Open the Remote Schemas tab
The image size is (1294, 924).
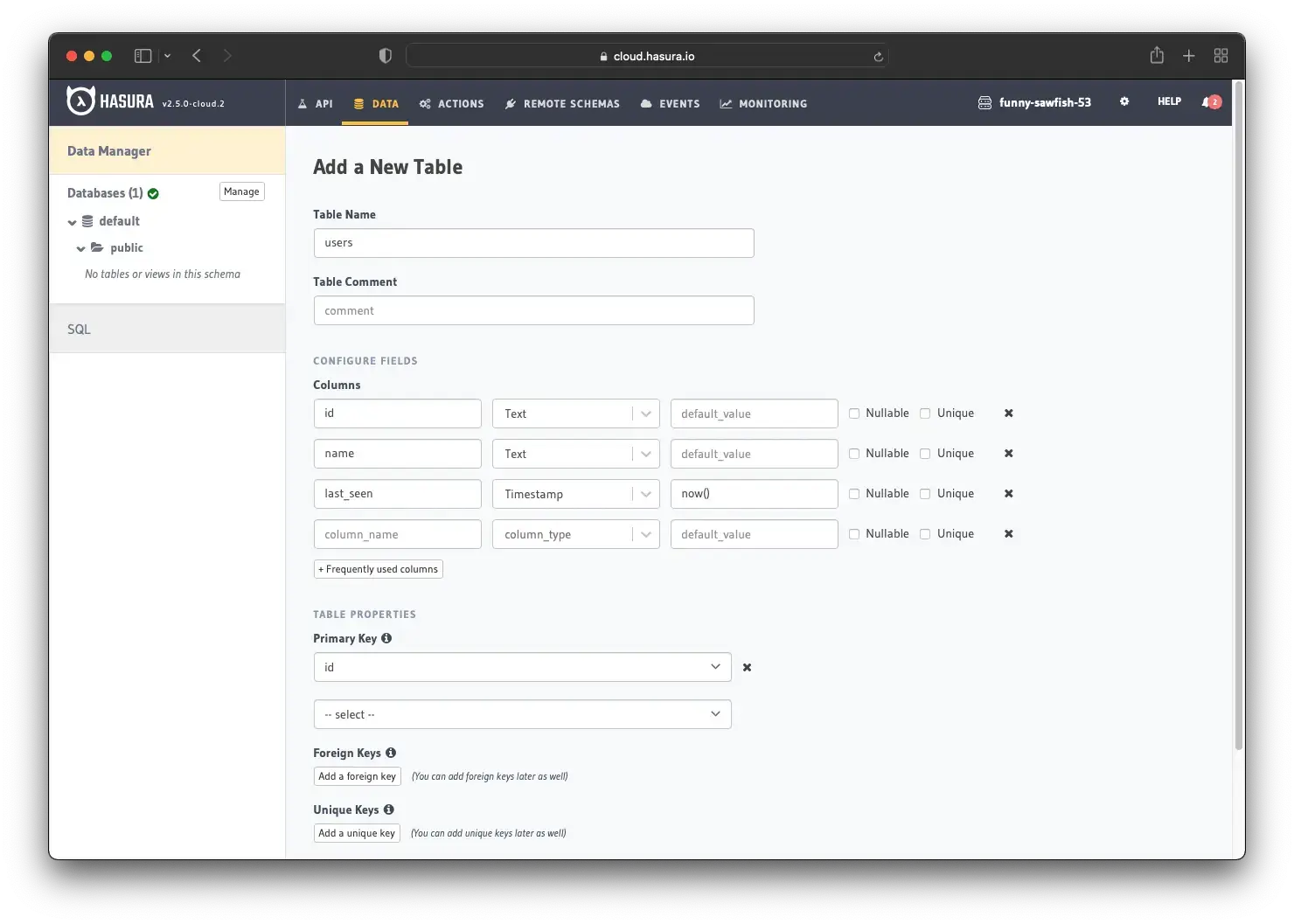562,103
